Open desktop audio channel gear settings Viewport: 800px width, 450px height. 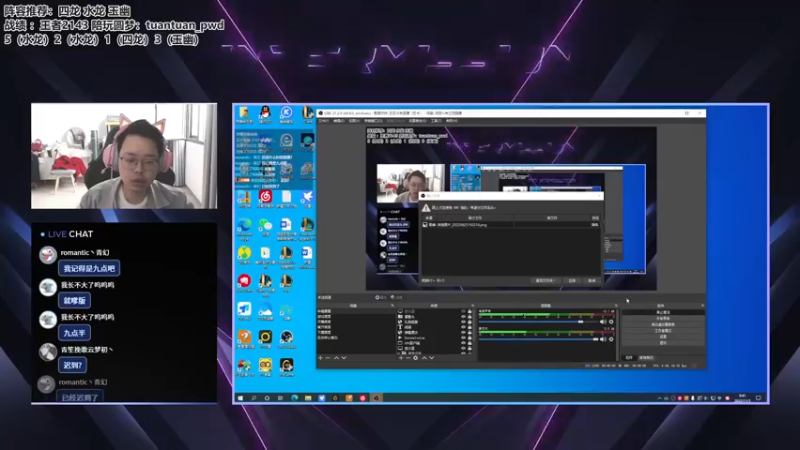(611, 321)
